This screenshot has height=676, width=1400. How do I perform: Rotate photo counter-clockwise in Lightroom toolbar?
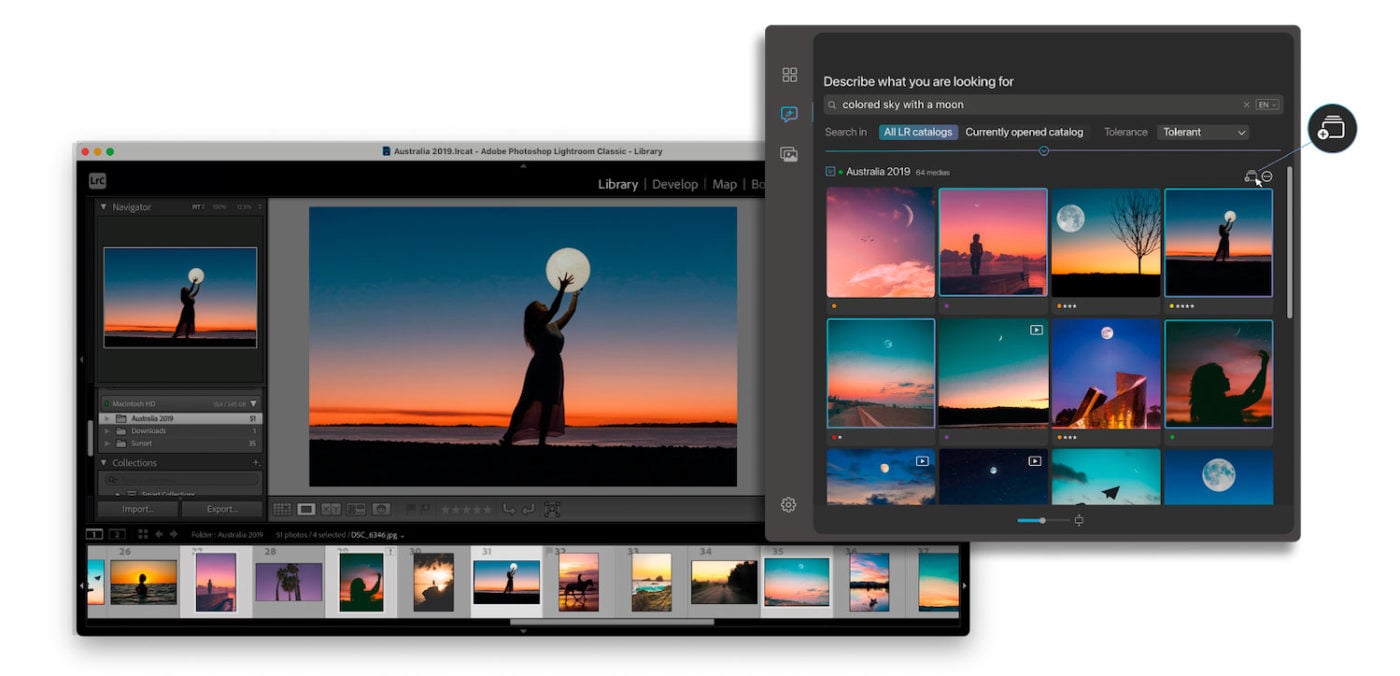(x=510, y=510)
